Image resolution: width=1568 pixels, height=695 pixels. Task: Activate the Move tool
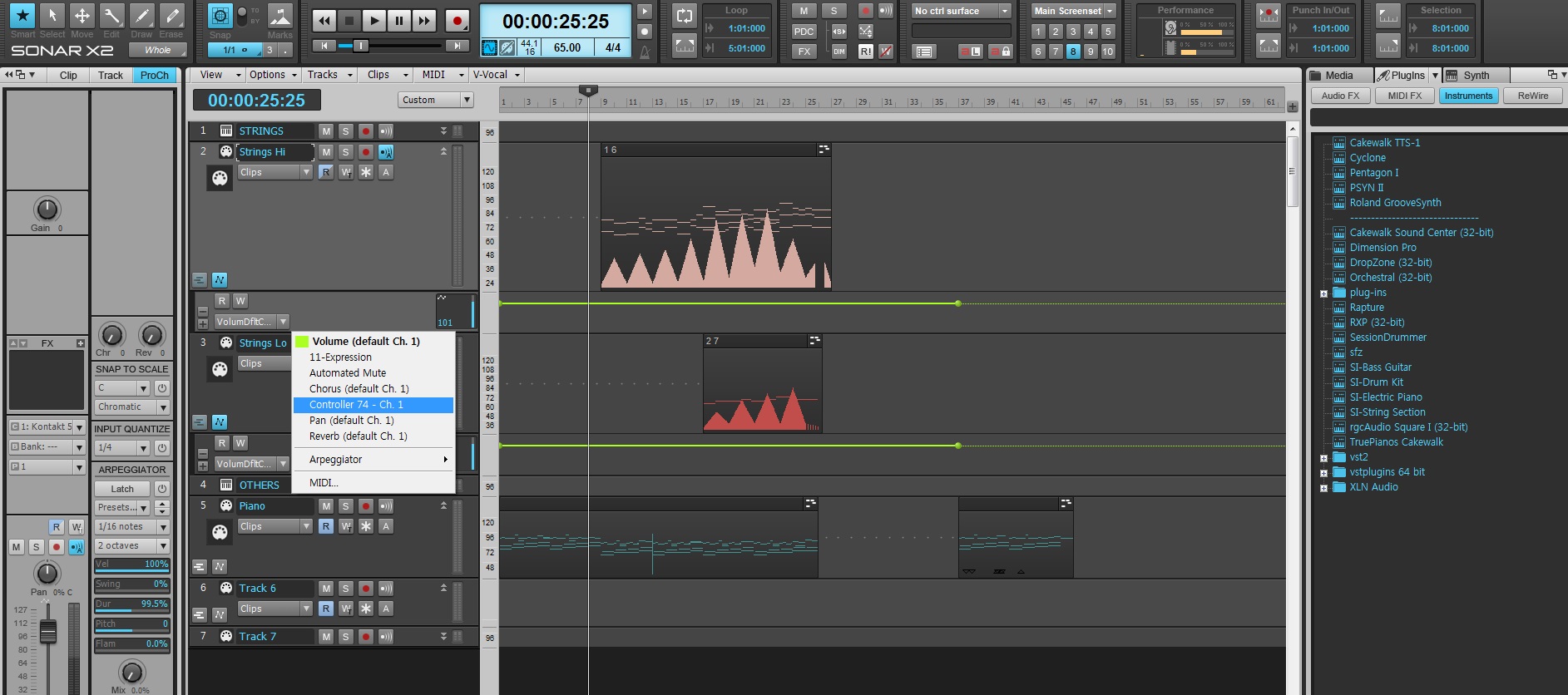tap(82, 15)
